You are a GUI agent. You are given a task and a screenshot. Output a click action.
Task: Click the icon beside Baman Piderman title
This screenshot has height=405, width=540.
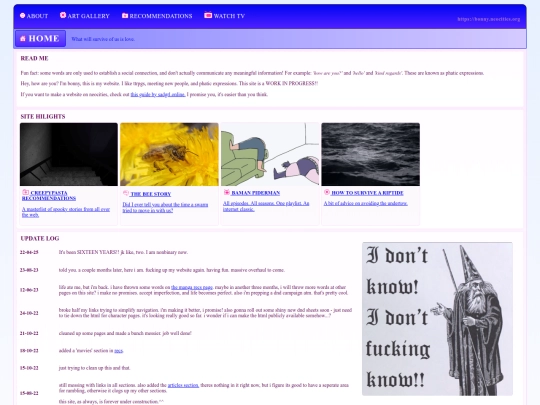tap(227, 192)
